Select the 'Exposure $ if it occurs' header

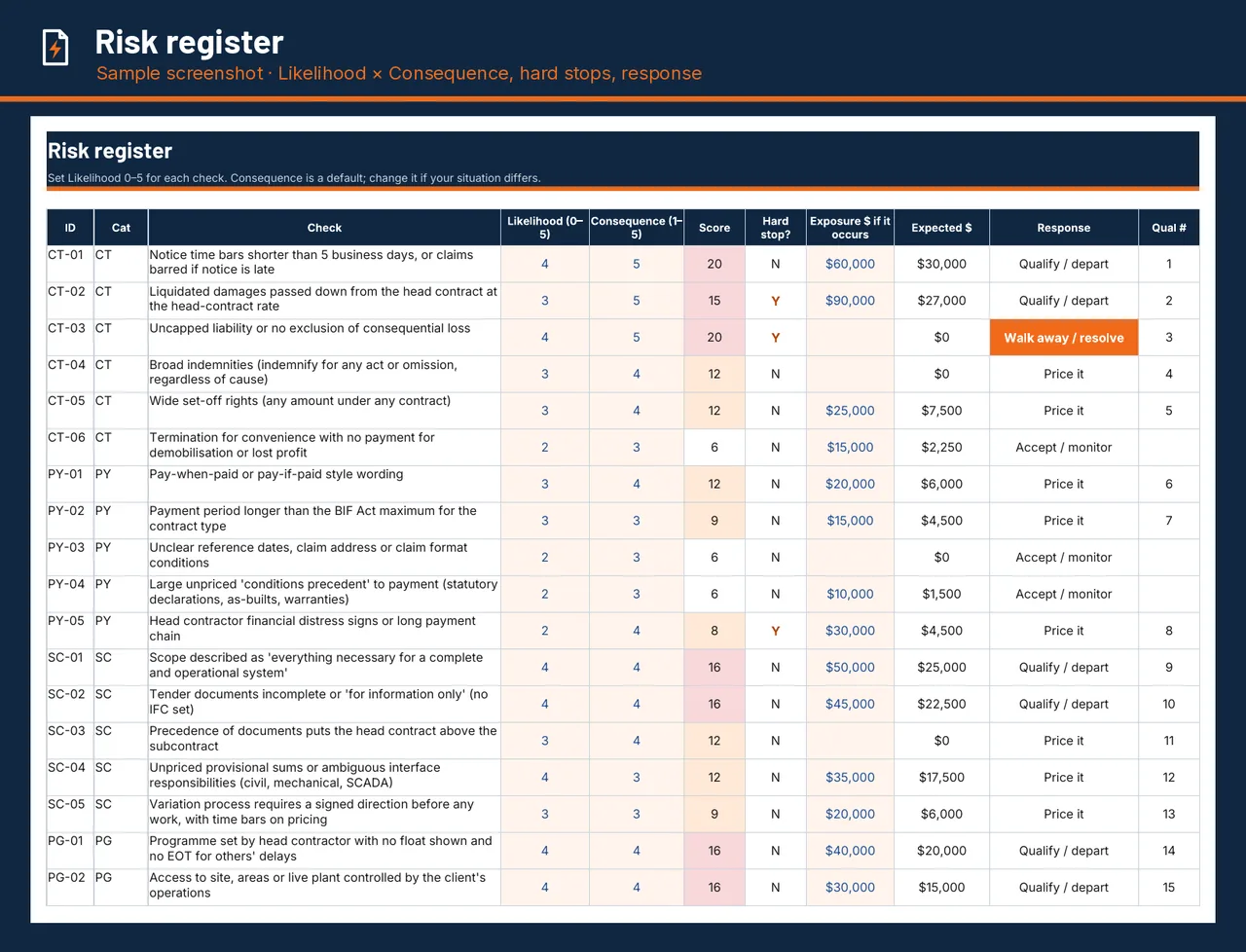tap(850, 228)
